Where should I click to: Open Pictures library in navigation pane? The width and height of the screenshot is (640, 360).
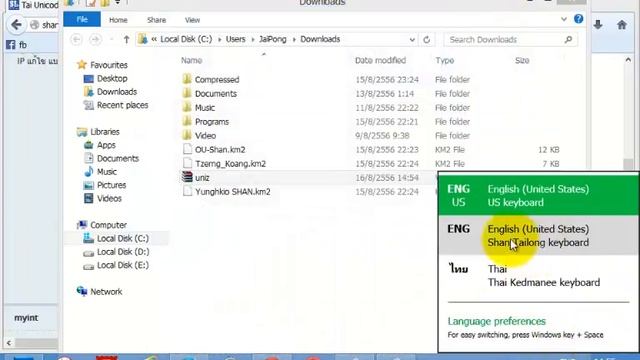tap(111, 185)
